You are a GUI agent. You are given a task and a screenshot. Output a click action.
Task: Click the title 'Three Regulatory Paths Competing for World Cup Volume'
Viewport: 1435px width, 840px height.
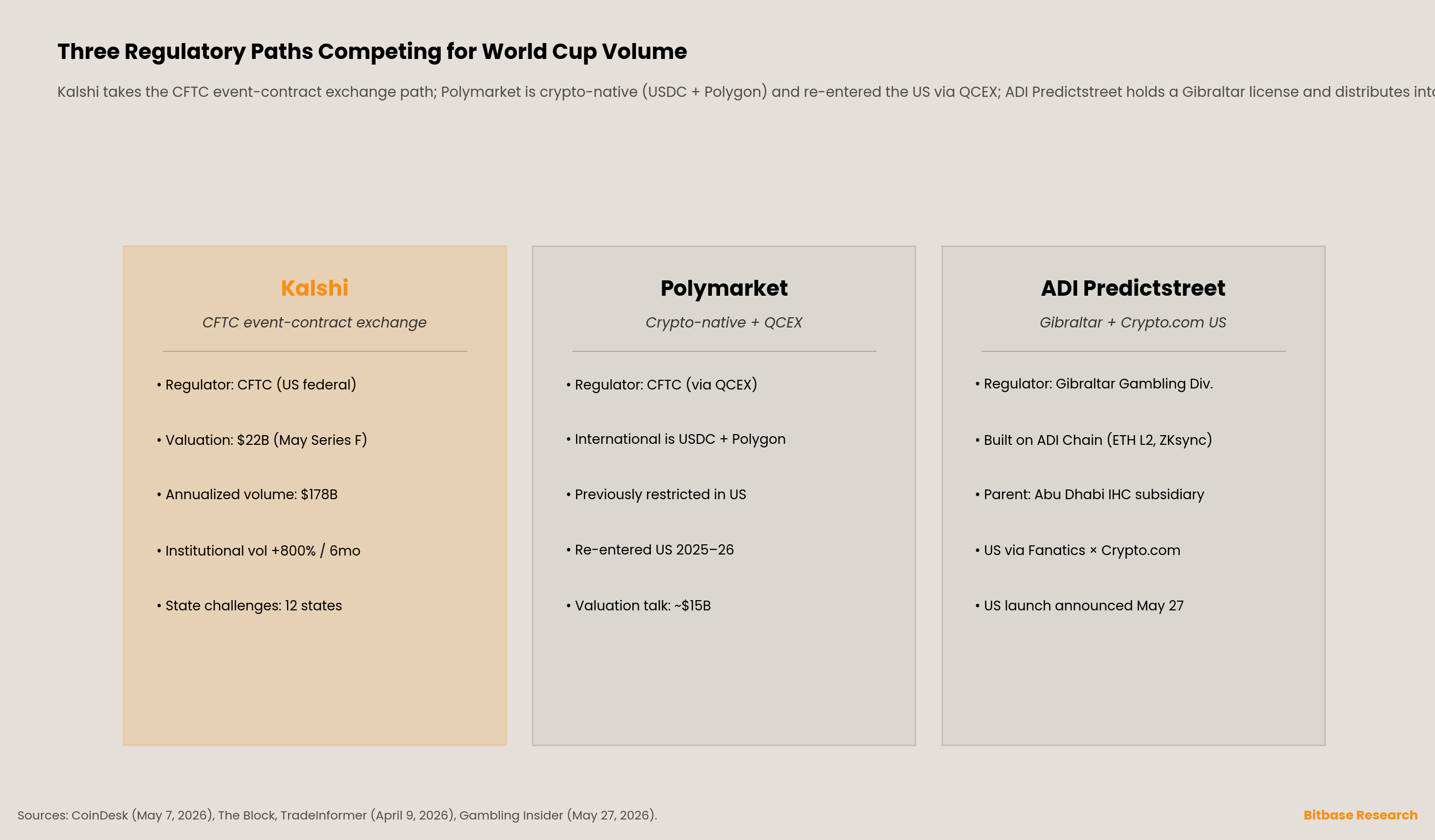pyautogui.click(x=372, y=52)
